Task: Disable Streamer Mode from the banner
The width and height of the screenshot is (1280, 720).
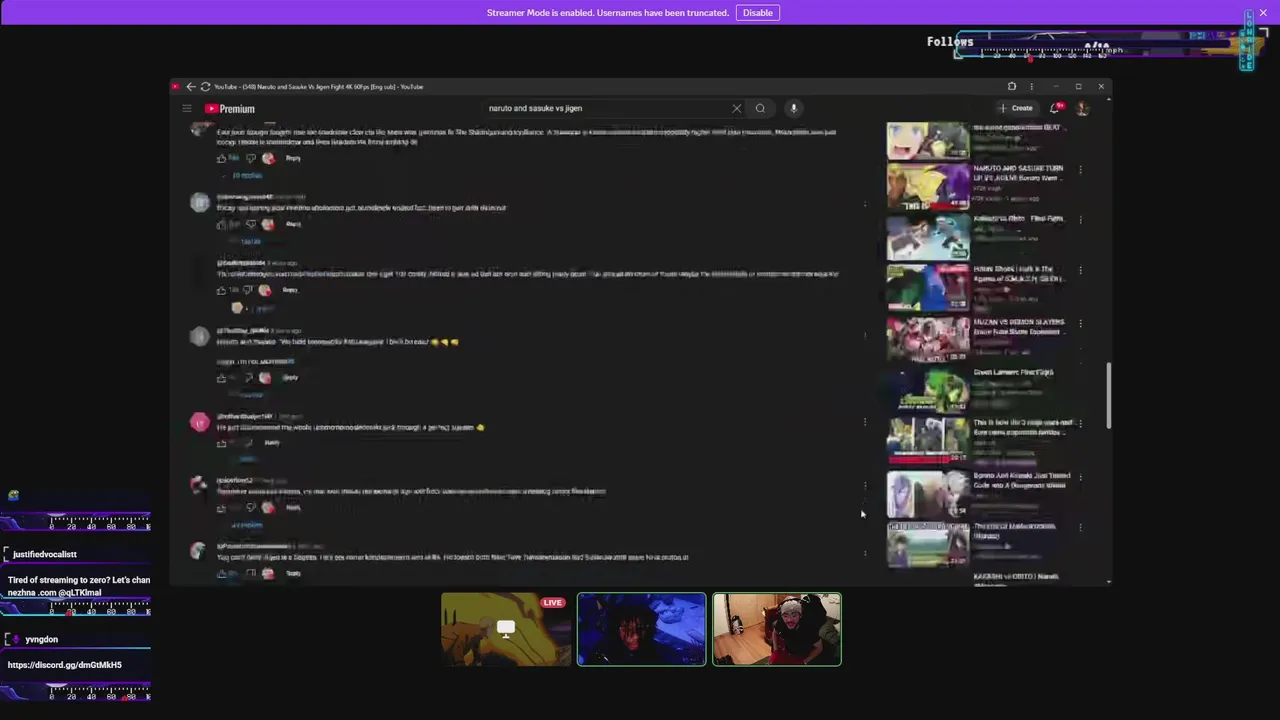Action: pyautogui.click(x=757, y=13)
